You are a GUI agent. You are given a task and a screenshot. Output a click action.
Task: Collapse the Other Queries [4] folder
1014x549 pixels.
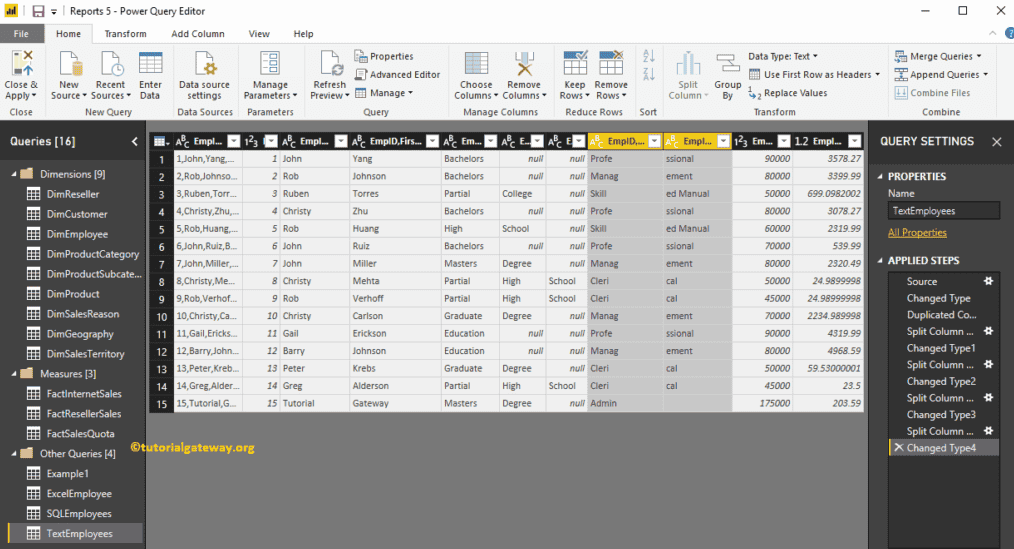[14, 453]
